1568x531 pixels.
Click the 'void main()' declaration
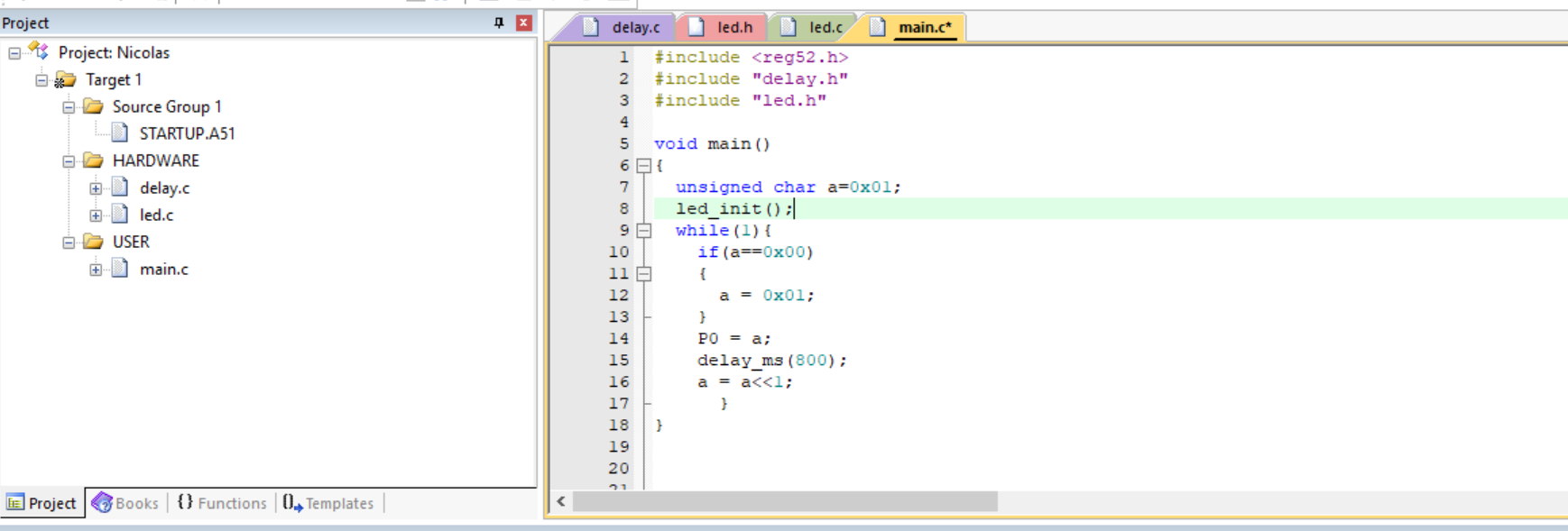(x=713, y=144)
